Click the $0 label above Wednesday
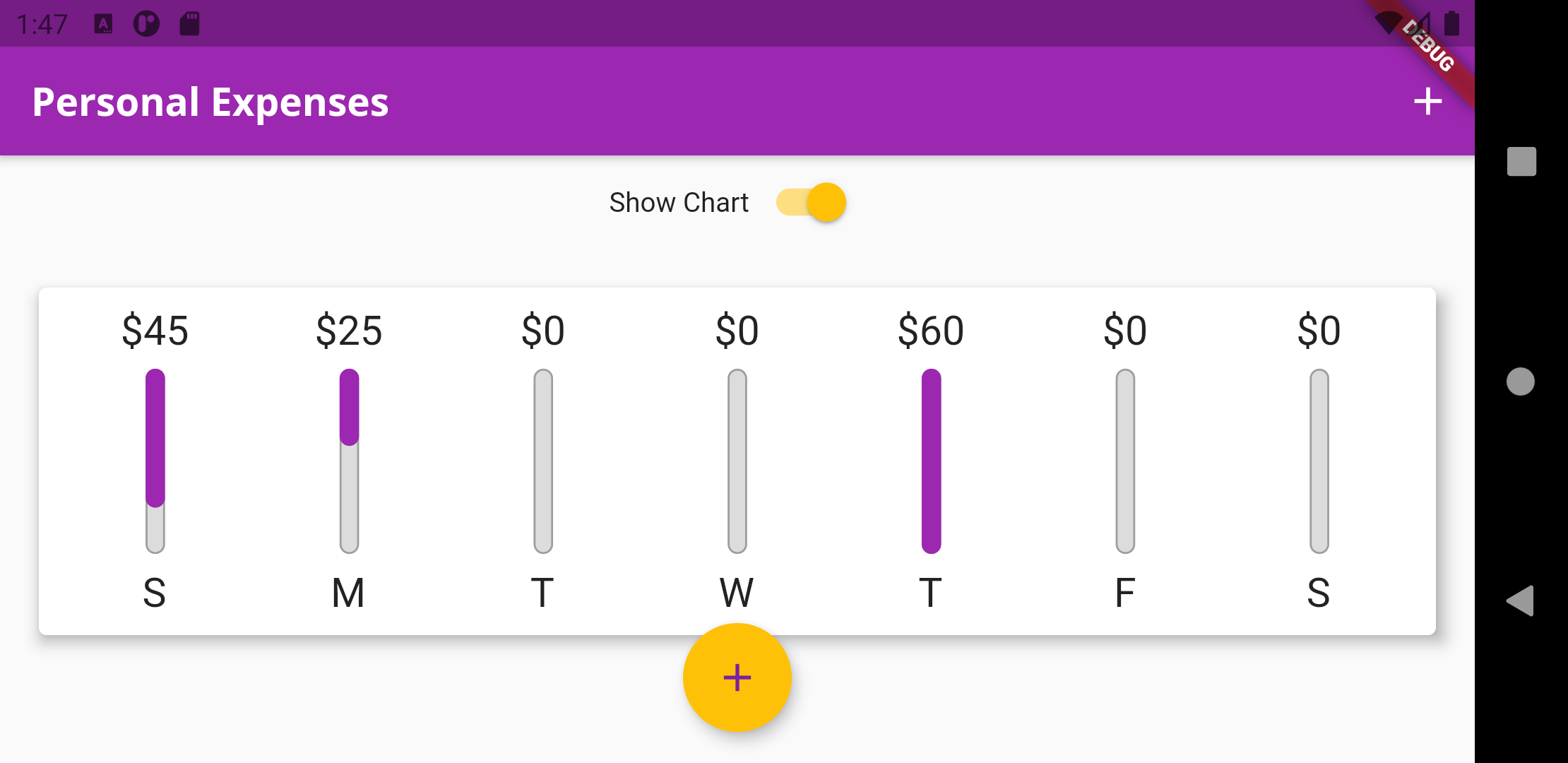Screen dimensions: 1568x763 coord(737,329)
